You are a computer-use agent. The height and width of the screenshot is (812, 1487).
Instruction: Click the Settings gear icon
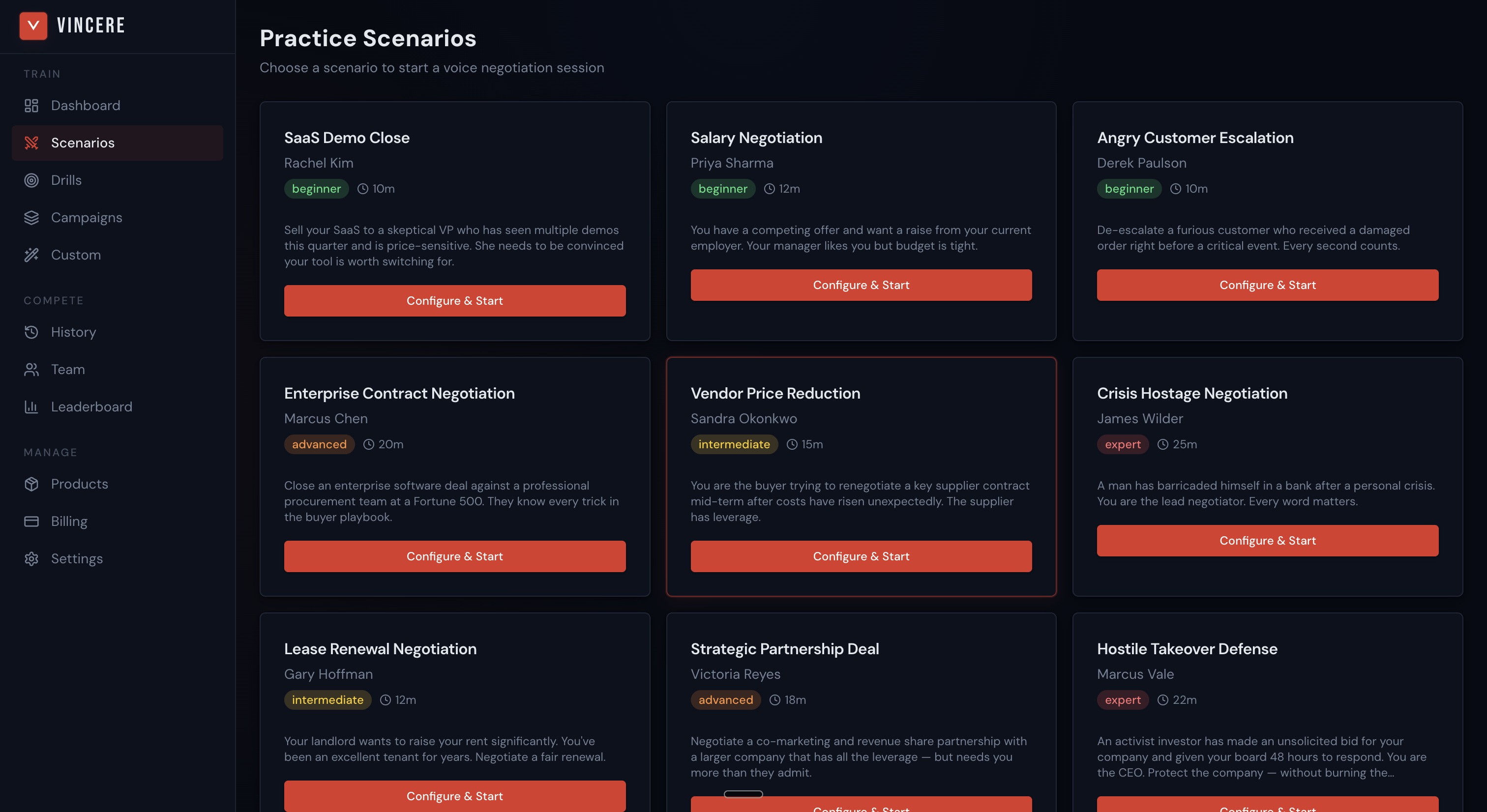coord(31,559)
